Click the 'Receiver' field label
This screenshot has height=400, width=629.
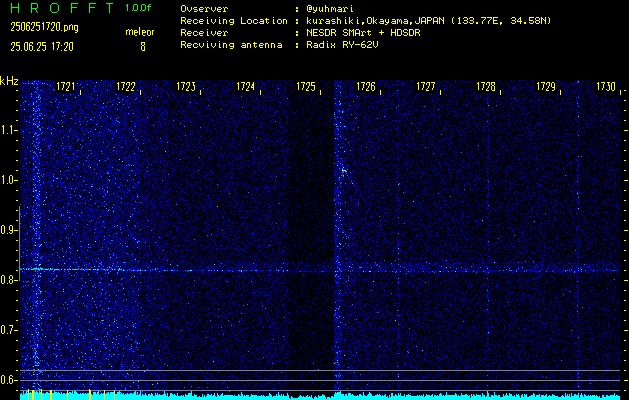(x=204, y=33)
